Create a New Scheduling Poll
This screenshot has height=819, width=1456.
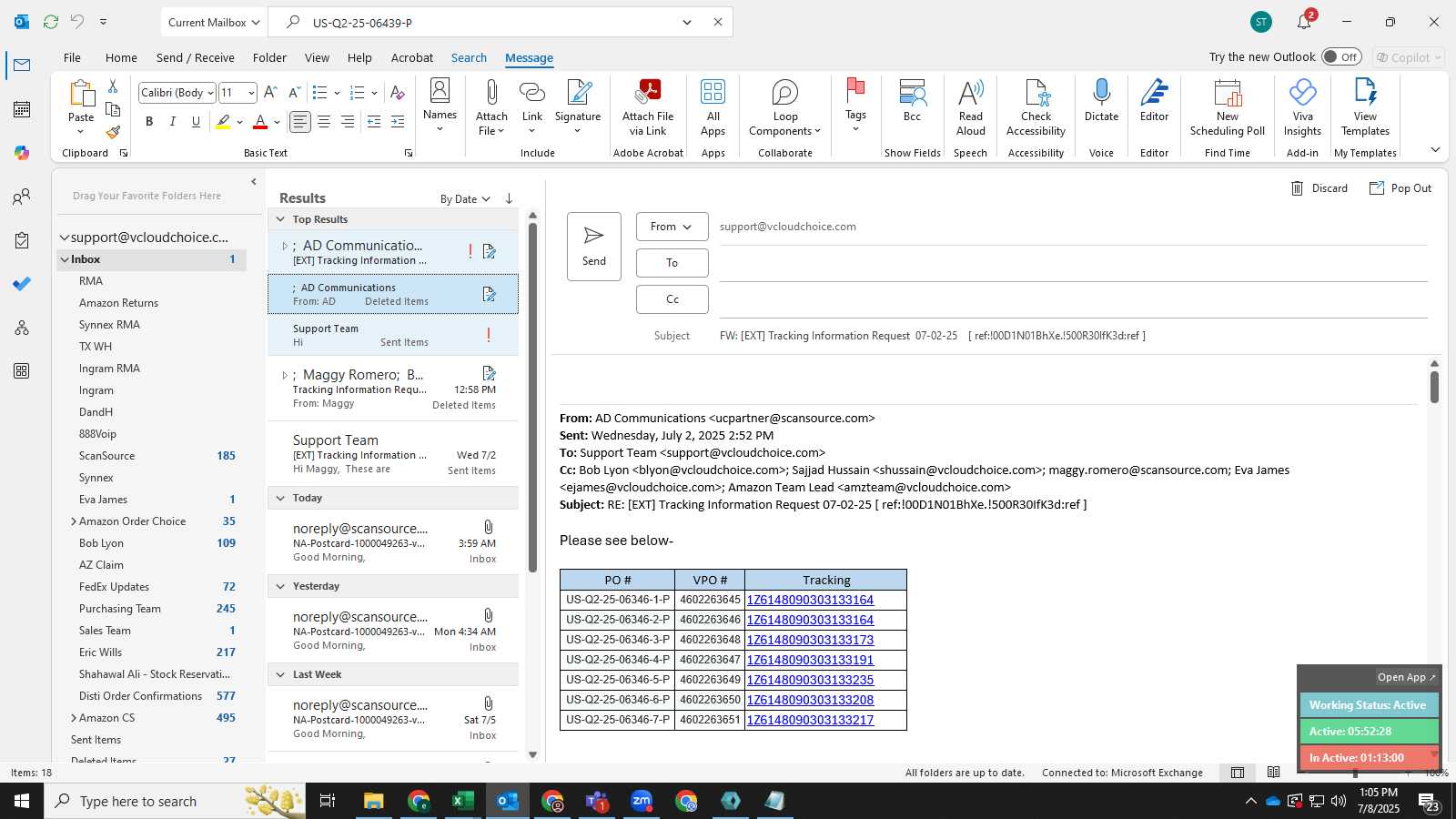(x=1228, y=93)
